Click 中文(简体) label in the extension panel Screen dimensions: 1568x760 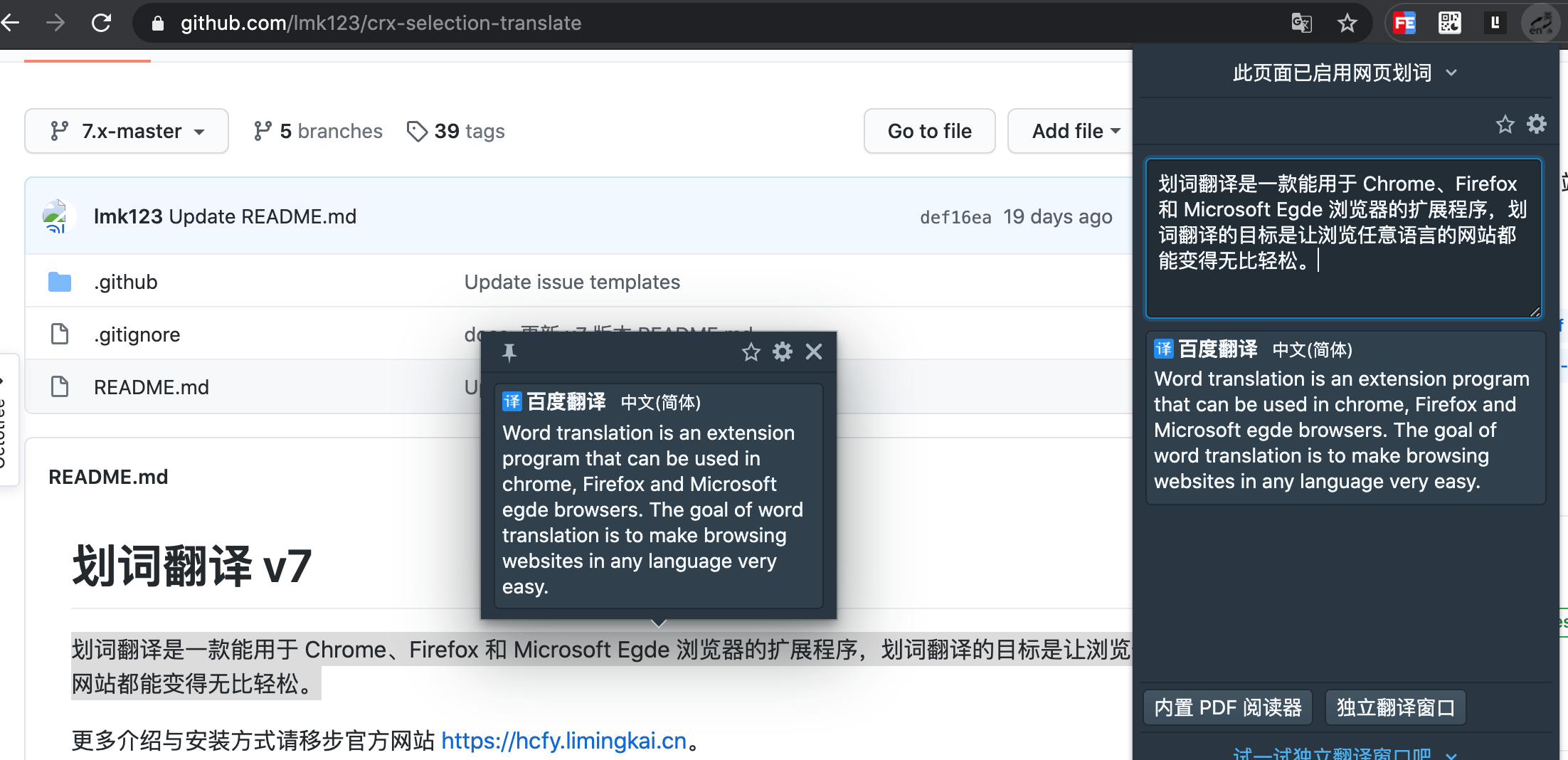pos(1313,350)
